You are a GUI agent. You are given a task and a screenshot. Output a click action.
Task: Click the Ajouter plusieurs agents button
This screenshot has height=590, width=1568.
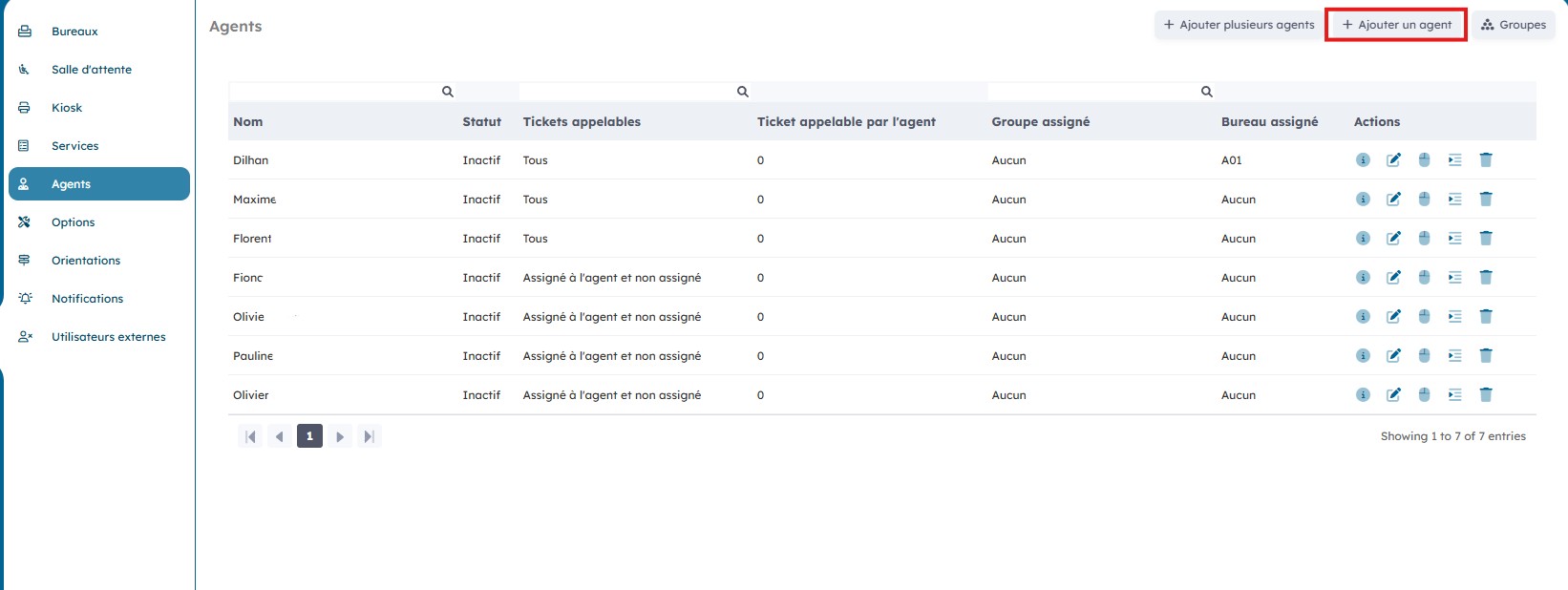(1239, 25)
